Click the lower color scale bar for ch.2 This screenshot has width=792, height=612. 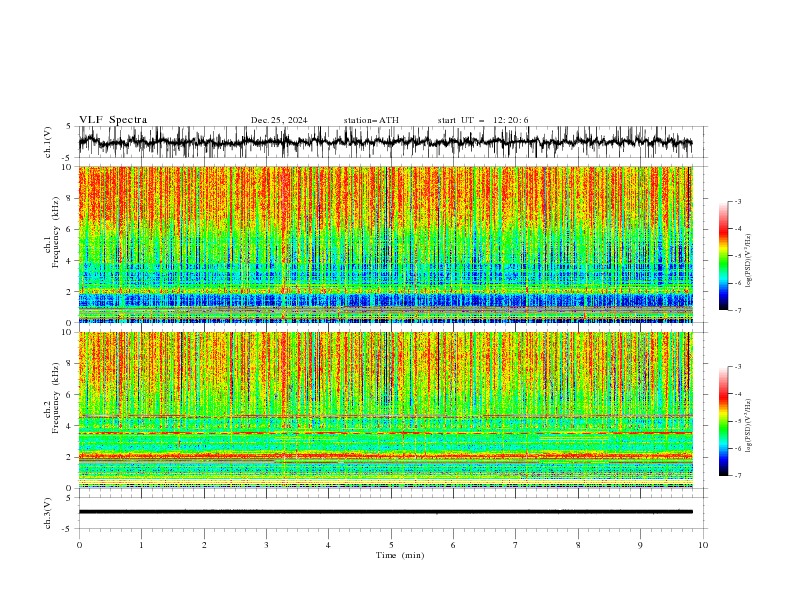[x=723, y=421]
